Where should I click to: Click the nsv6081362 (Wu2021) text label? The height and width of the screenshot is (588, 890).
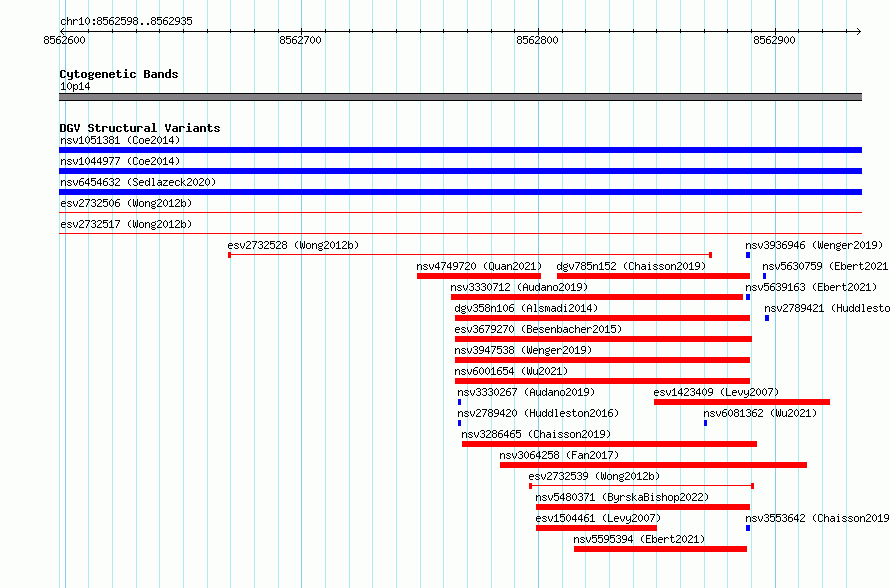(760, 413)
